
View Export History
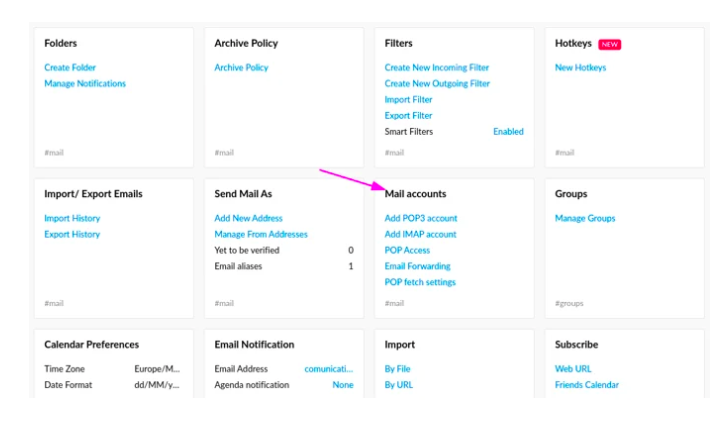[72, 234]
